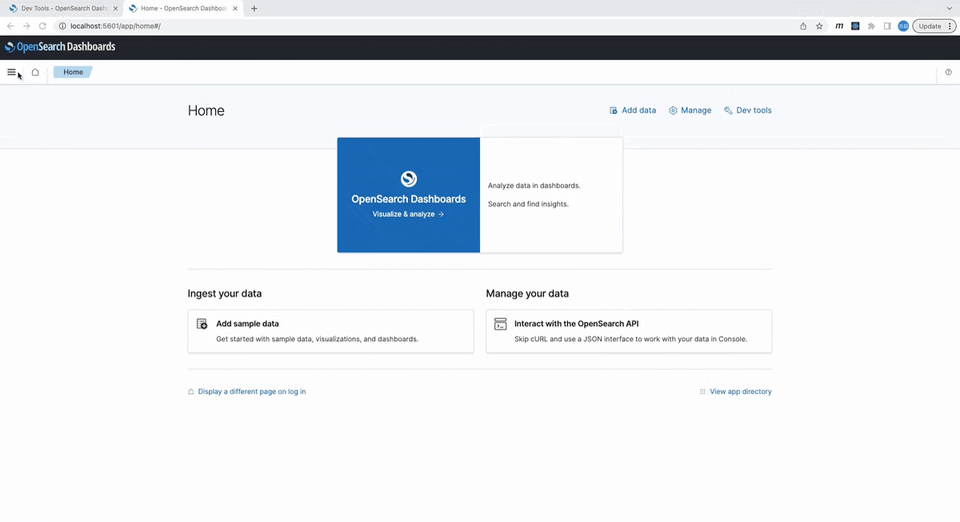Click the Dev tools wrench icon
This screenshot has height=522, width=960.
pyautogui.click(x=728, y=111)
